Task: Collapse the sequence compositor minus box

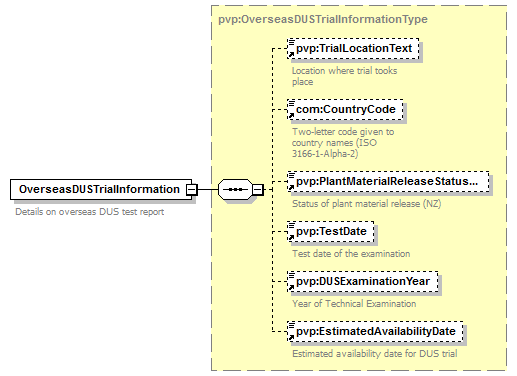Action: (258, 189)
